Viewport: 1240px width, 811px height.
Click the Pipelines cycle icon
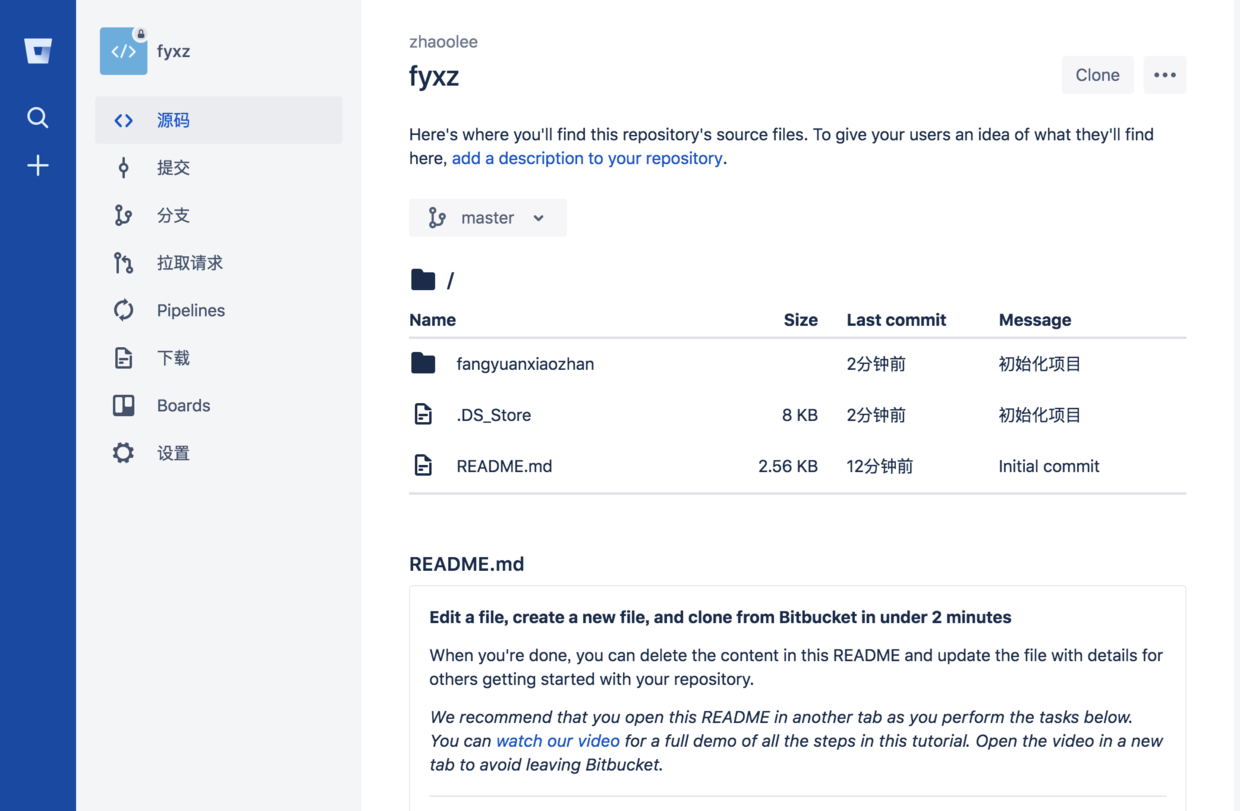[123, 310]
